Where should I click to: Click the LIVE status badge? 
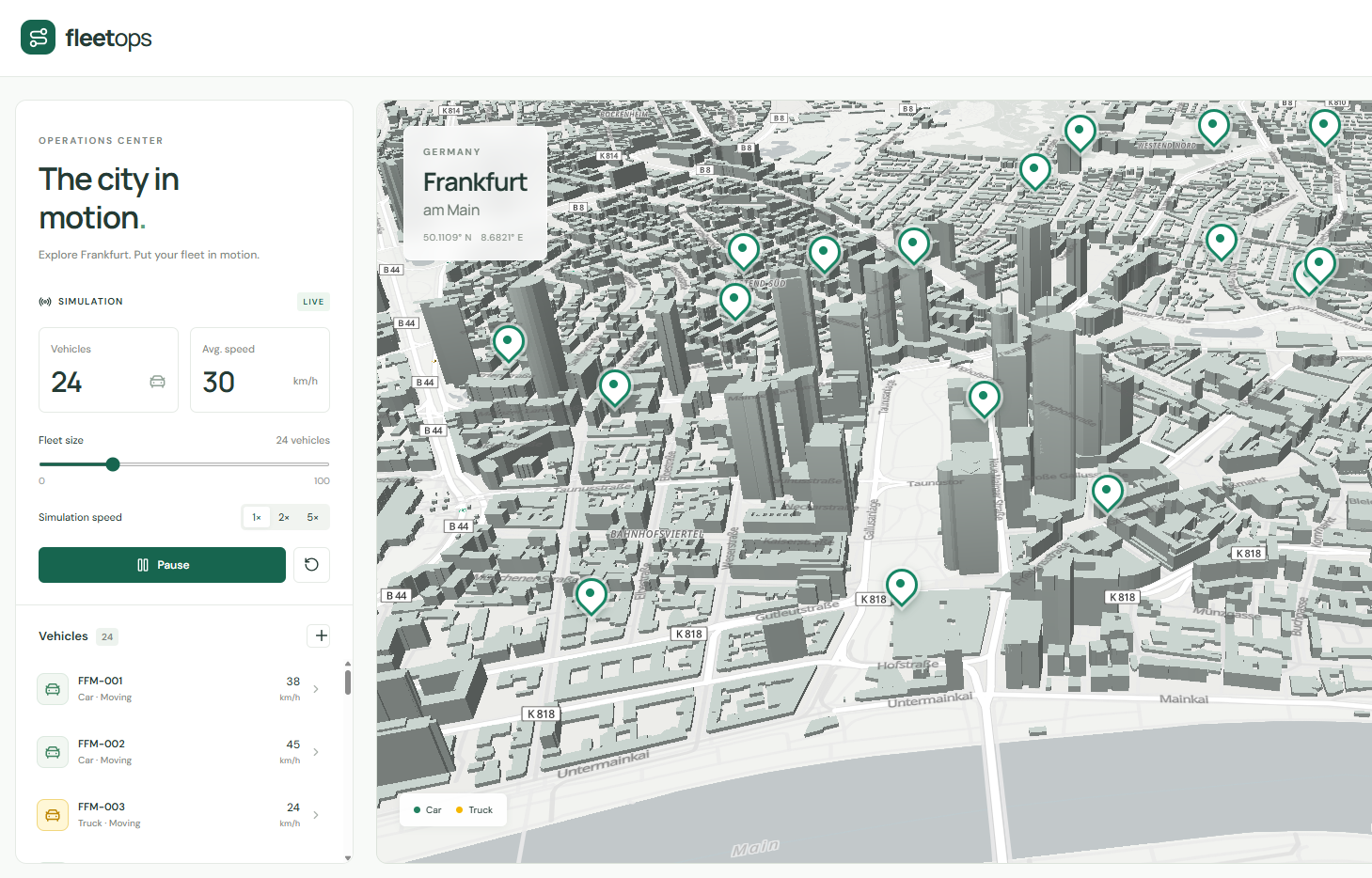(313, 302)
